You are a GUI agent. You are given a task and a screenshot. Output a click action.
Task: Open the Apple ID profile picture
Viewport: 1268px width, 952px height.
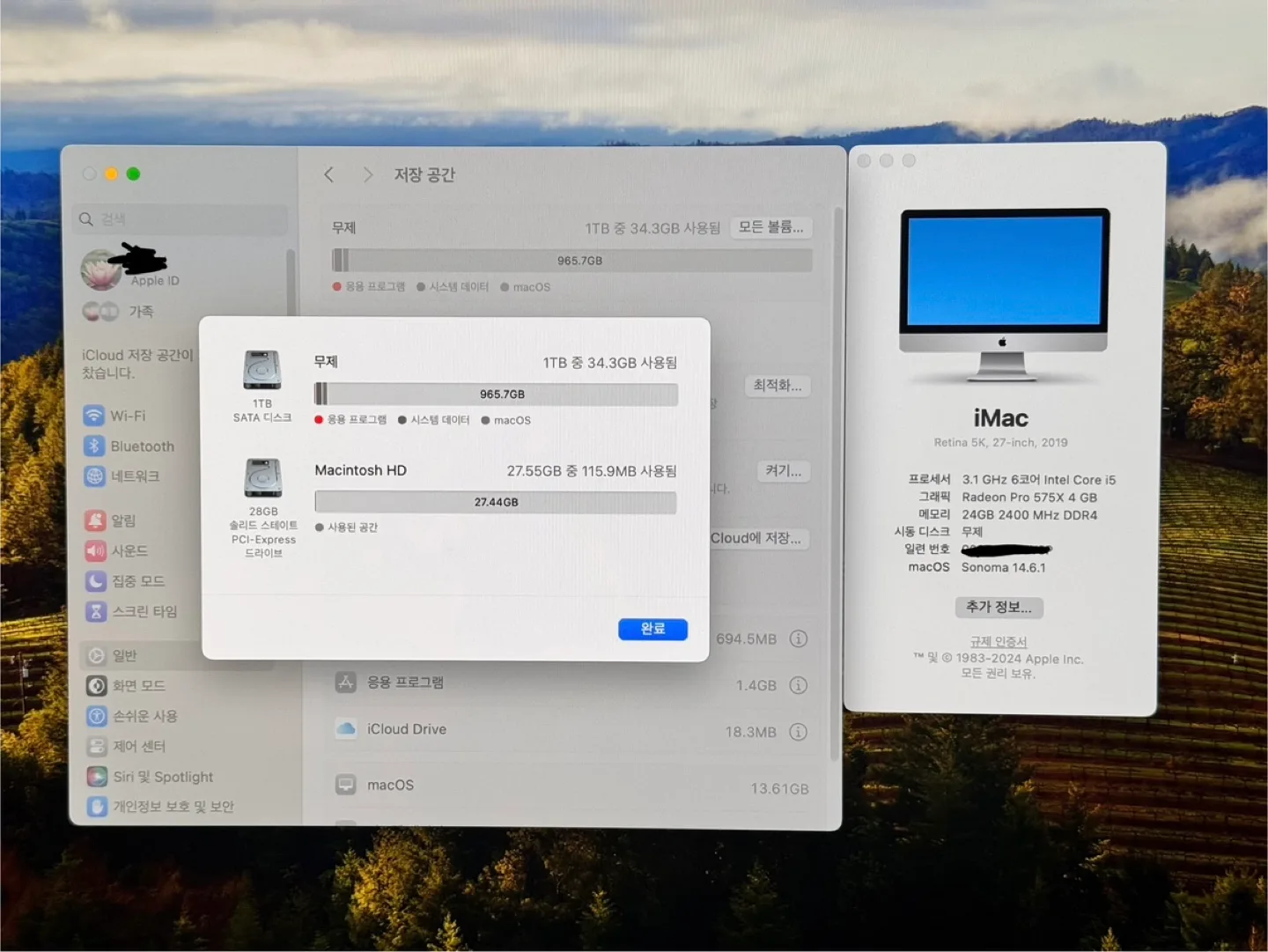(100, 269)
